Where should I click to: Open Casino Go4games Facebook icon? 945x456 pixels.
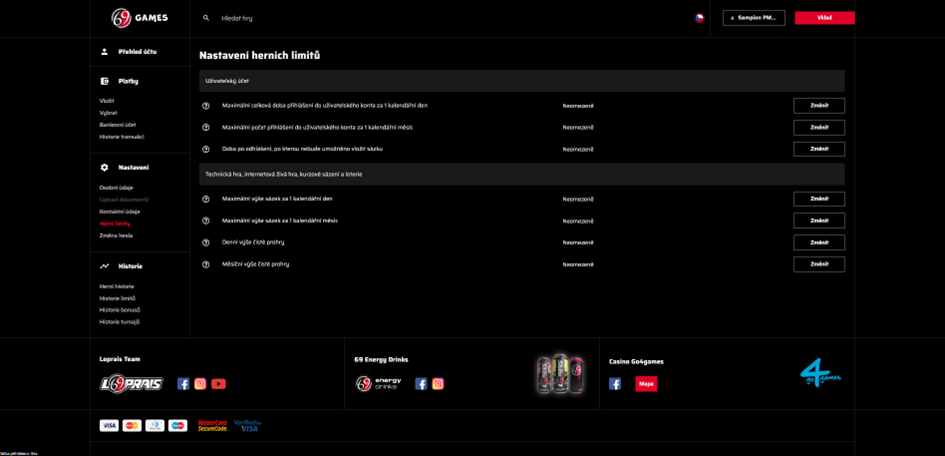pyautogui.click(x=615, y=384)
